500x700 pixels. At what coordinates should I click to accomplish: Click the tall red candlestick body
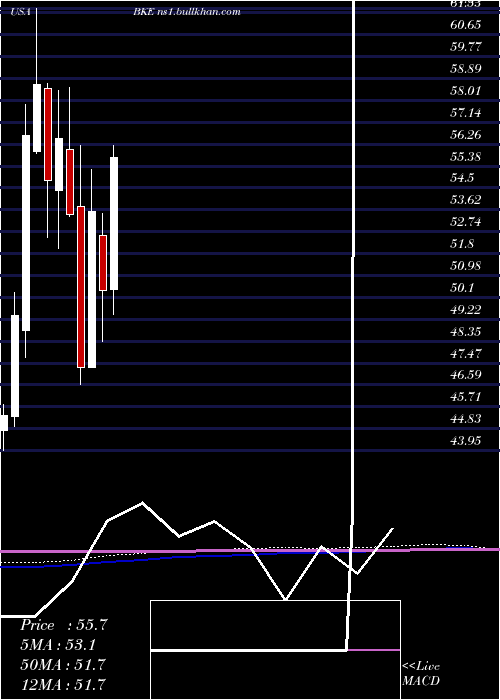click(81, 287)
